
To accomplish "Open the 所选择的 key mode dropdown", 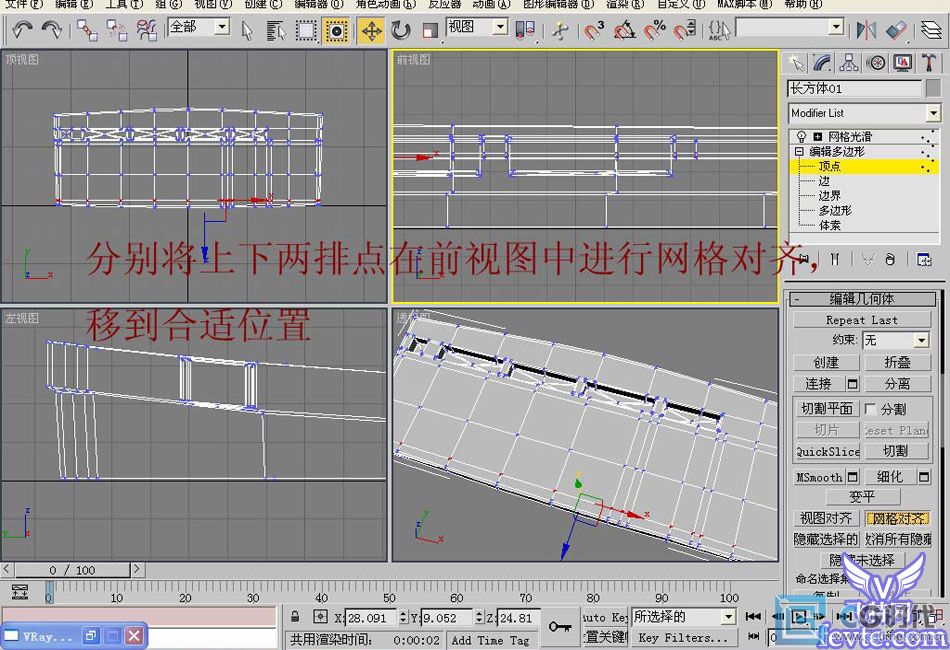I will click(683, 617).
